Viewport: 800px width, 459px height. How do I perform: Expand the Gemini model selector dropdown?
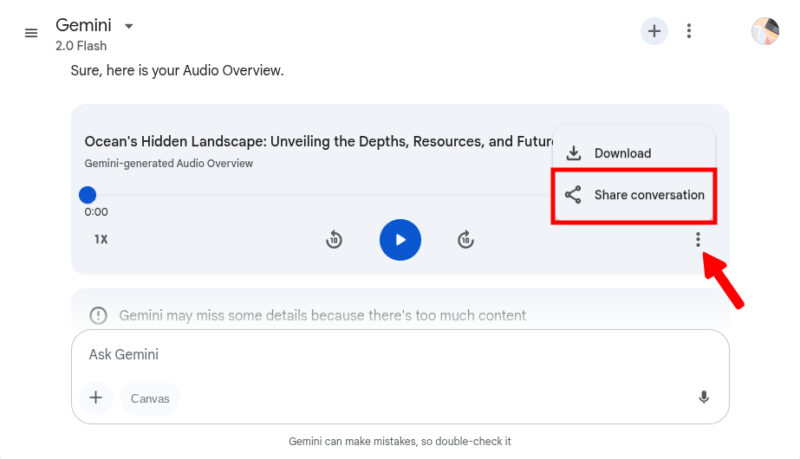point(128,25)
